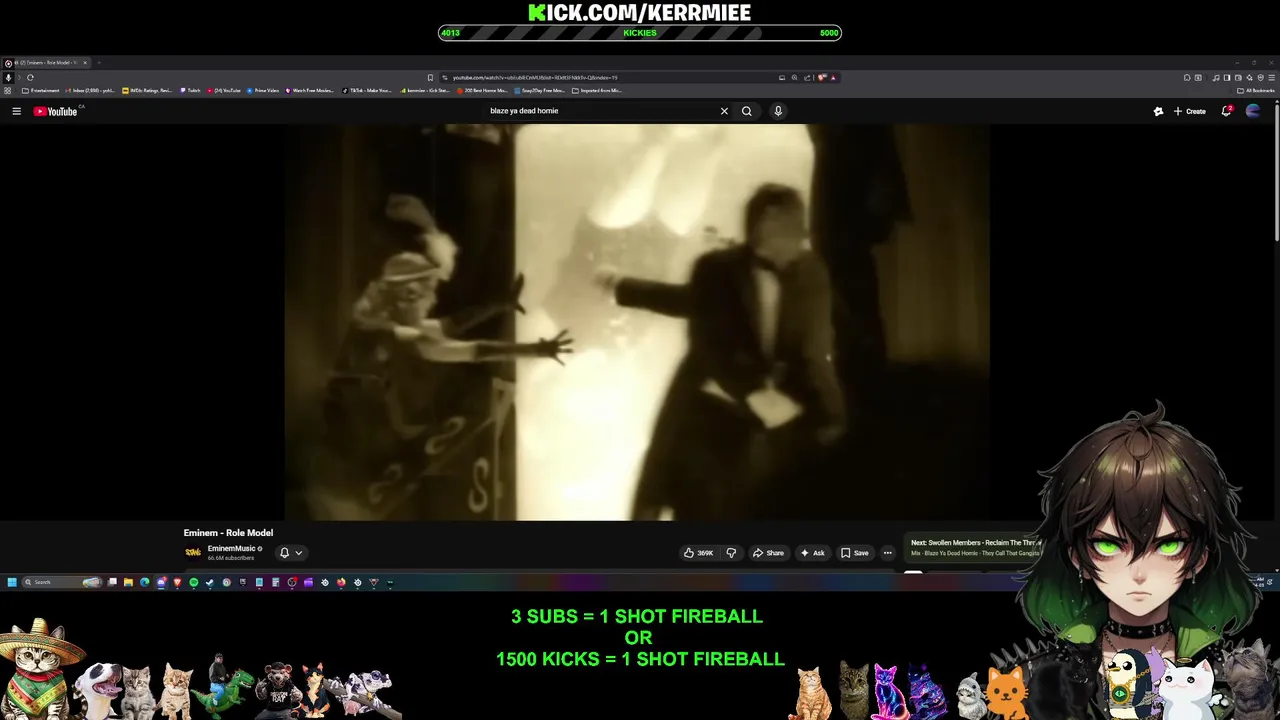Open the All Bookmarks folder
1280x720 pixels.
[1256, 90]
